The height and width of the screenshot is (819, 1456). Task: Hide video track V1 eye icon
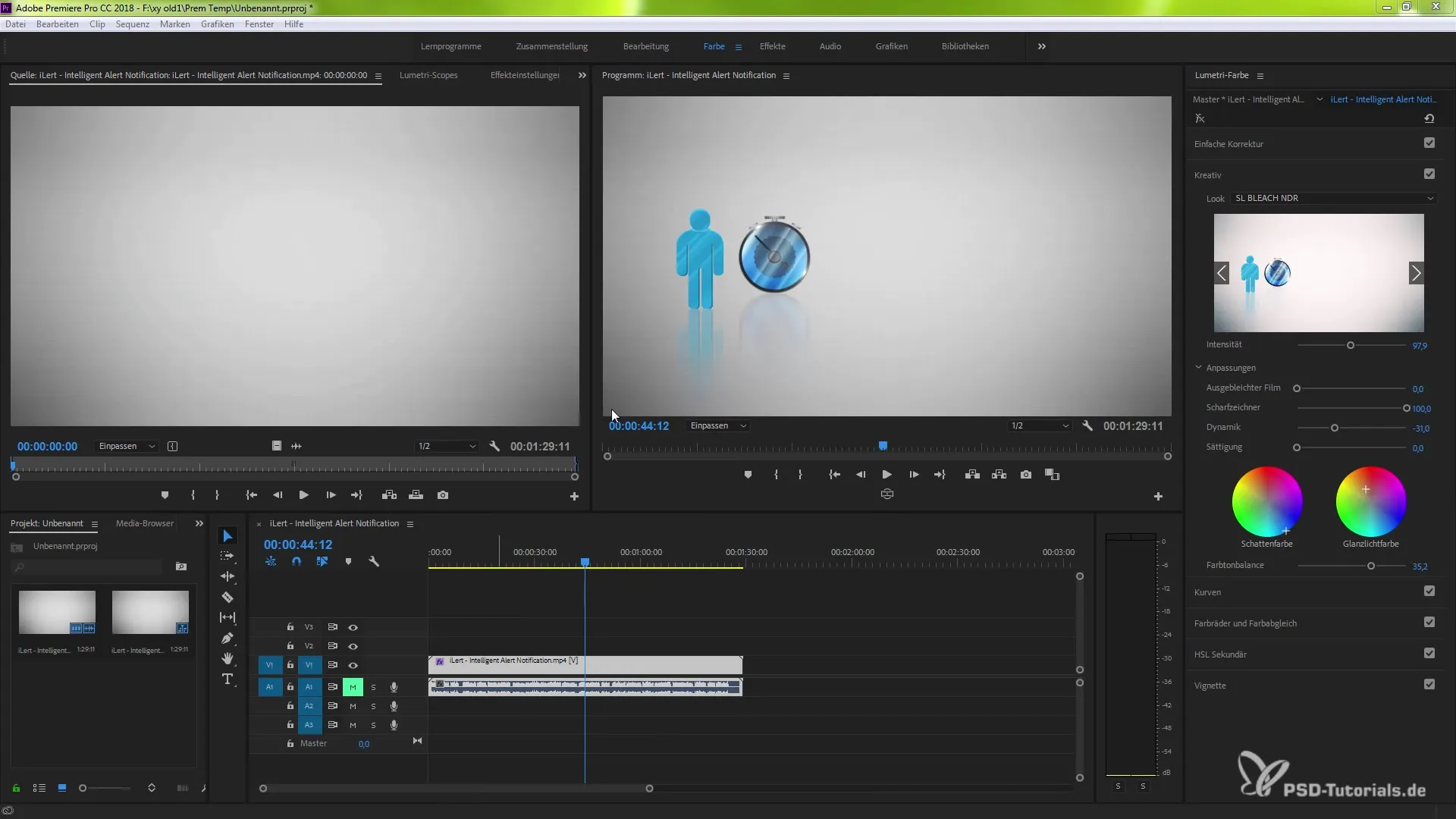[x=353, y=666]
